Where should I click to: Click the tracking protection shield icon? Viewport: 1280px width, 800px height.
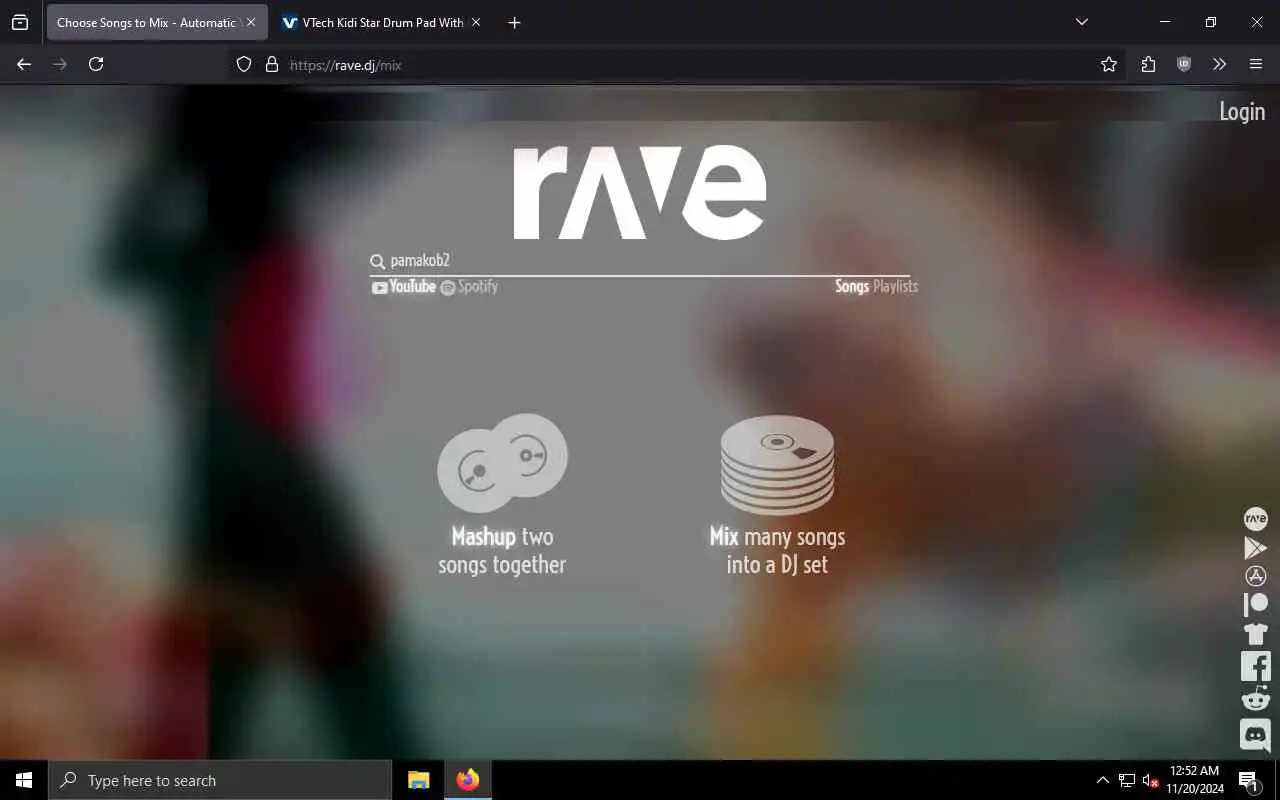point(244,64)
